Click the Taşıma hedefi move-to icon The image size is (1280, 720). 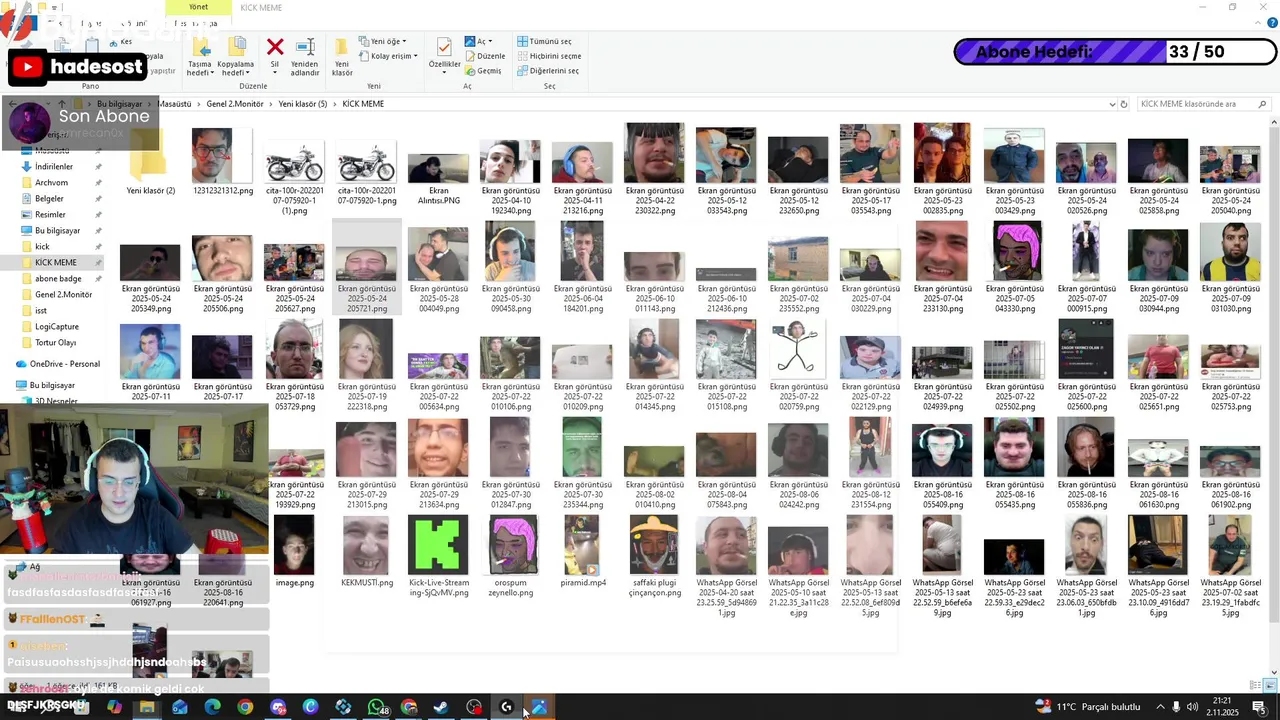coord(200,47)
